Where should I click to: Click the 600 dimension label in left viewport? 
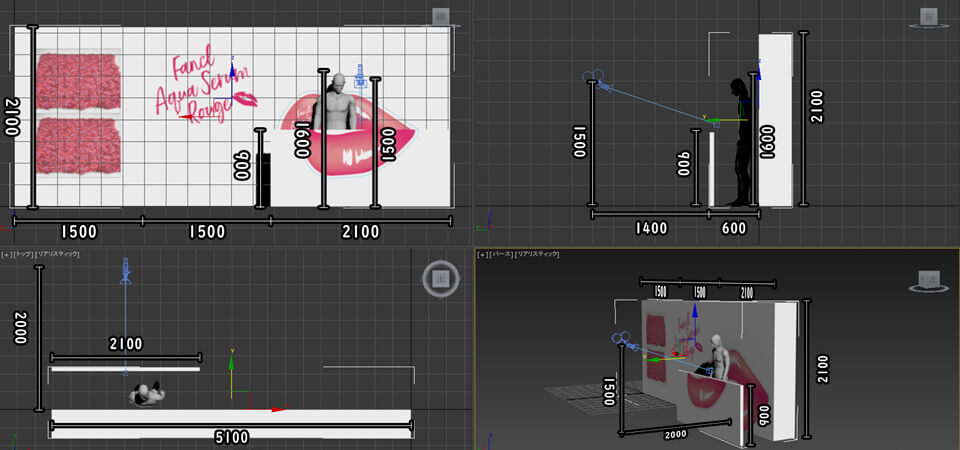pyautogui.click(x=734, y=228)
